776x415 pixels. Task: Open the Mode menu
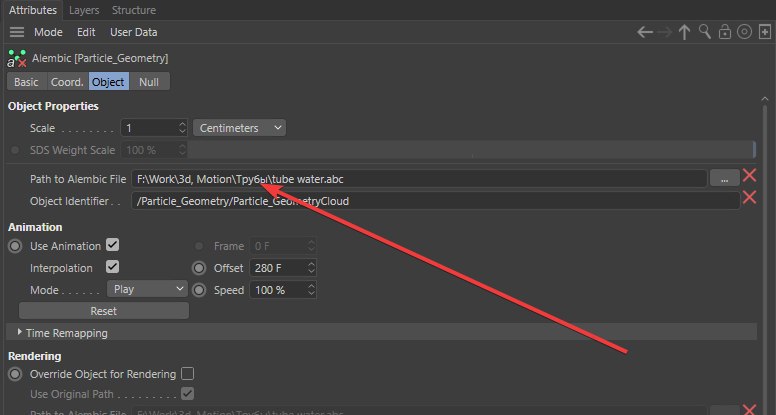[x=48, y=32]
